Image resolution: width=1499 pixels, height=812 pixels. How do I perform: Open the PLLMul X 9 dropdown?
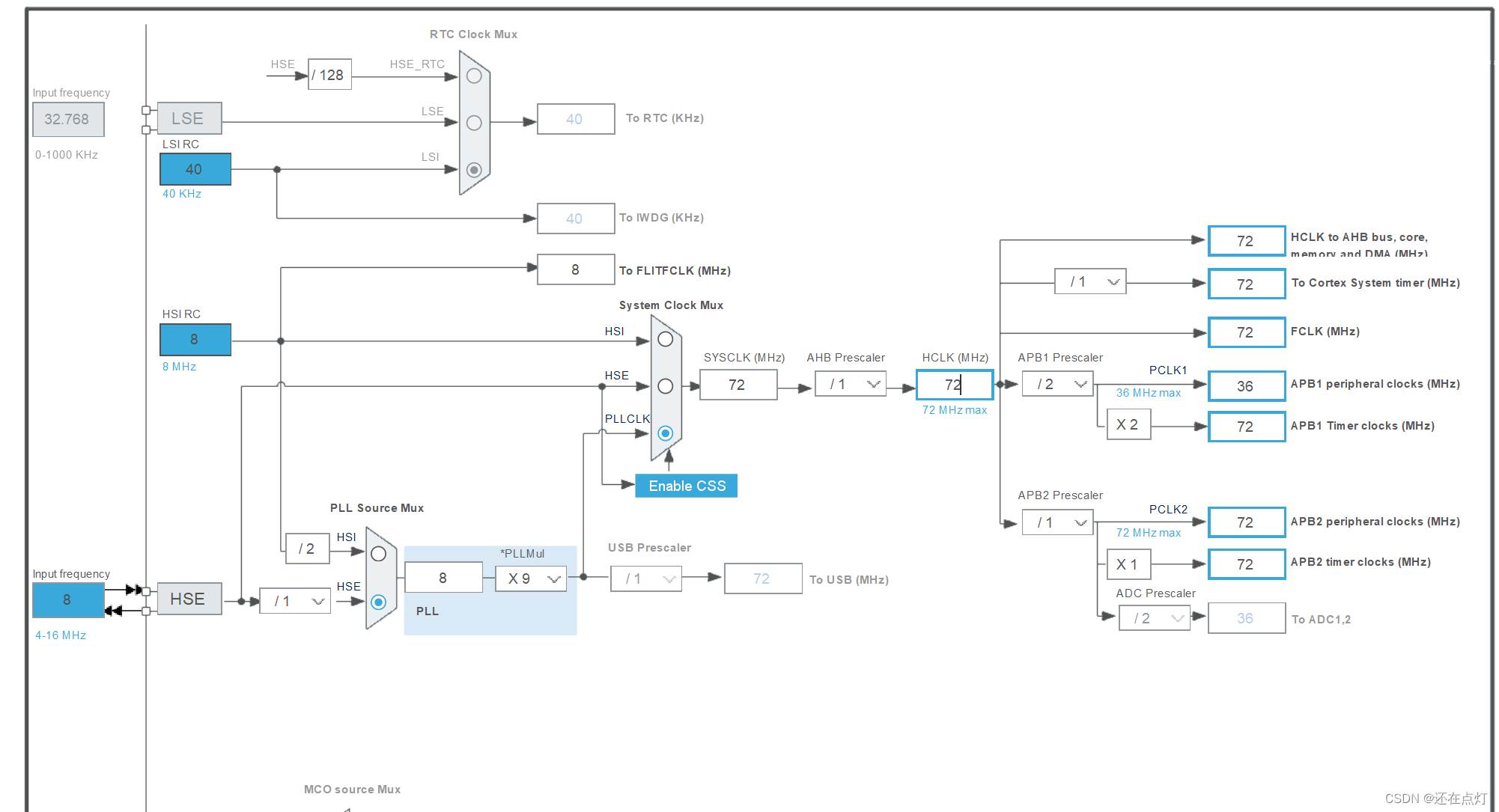(x=532, y=579)
